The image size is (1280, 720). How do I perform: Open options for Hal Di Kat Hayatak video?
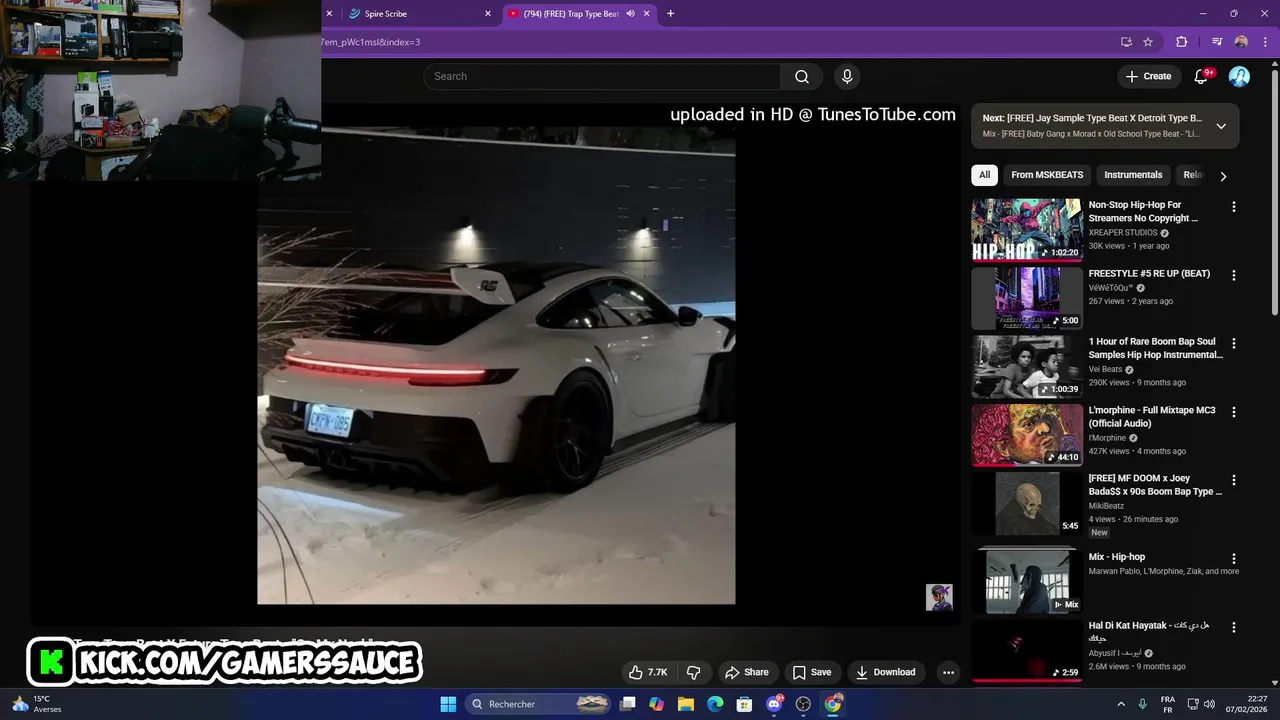tap(1233, 627)
